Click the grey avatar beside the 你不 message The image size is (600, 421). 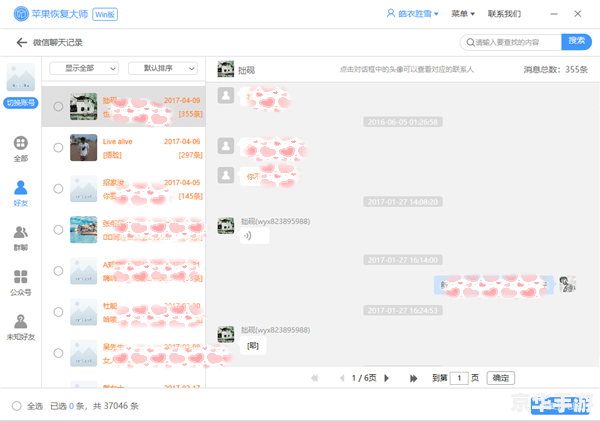pyautogui.click(x=226, y=175)
